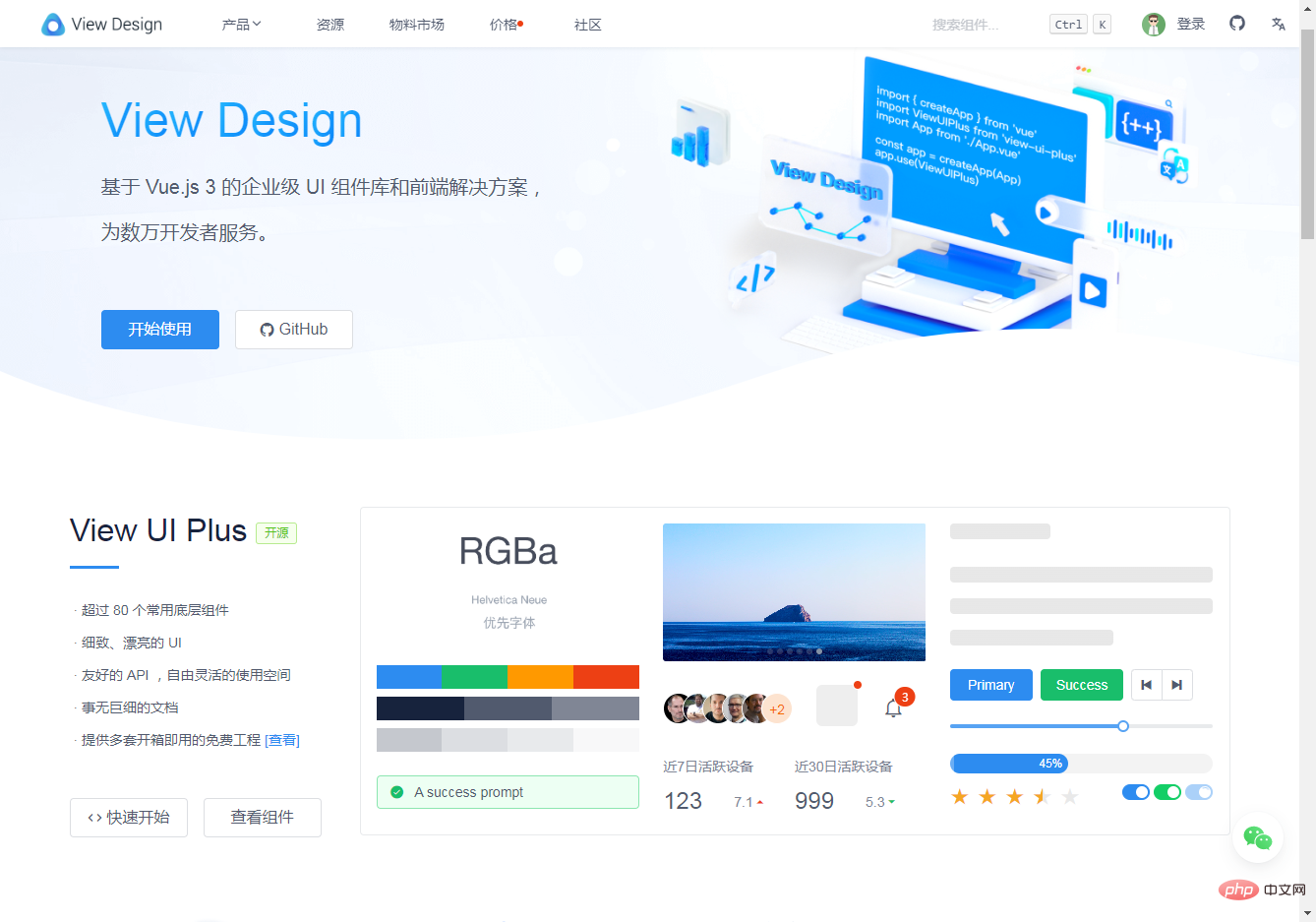
Task: Click the blue color swatch
Action: (409, 677)
